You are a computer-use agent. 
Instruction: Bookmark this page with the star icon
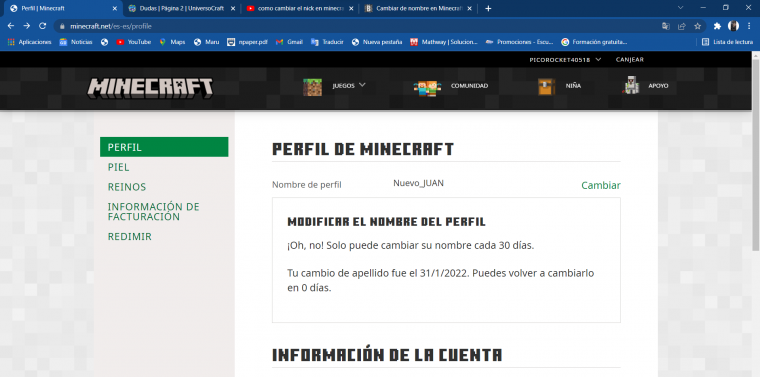coord(697,26)
